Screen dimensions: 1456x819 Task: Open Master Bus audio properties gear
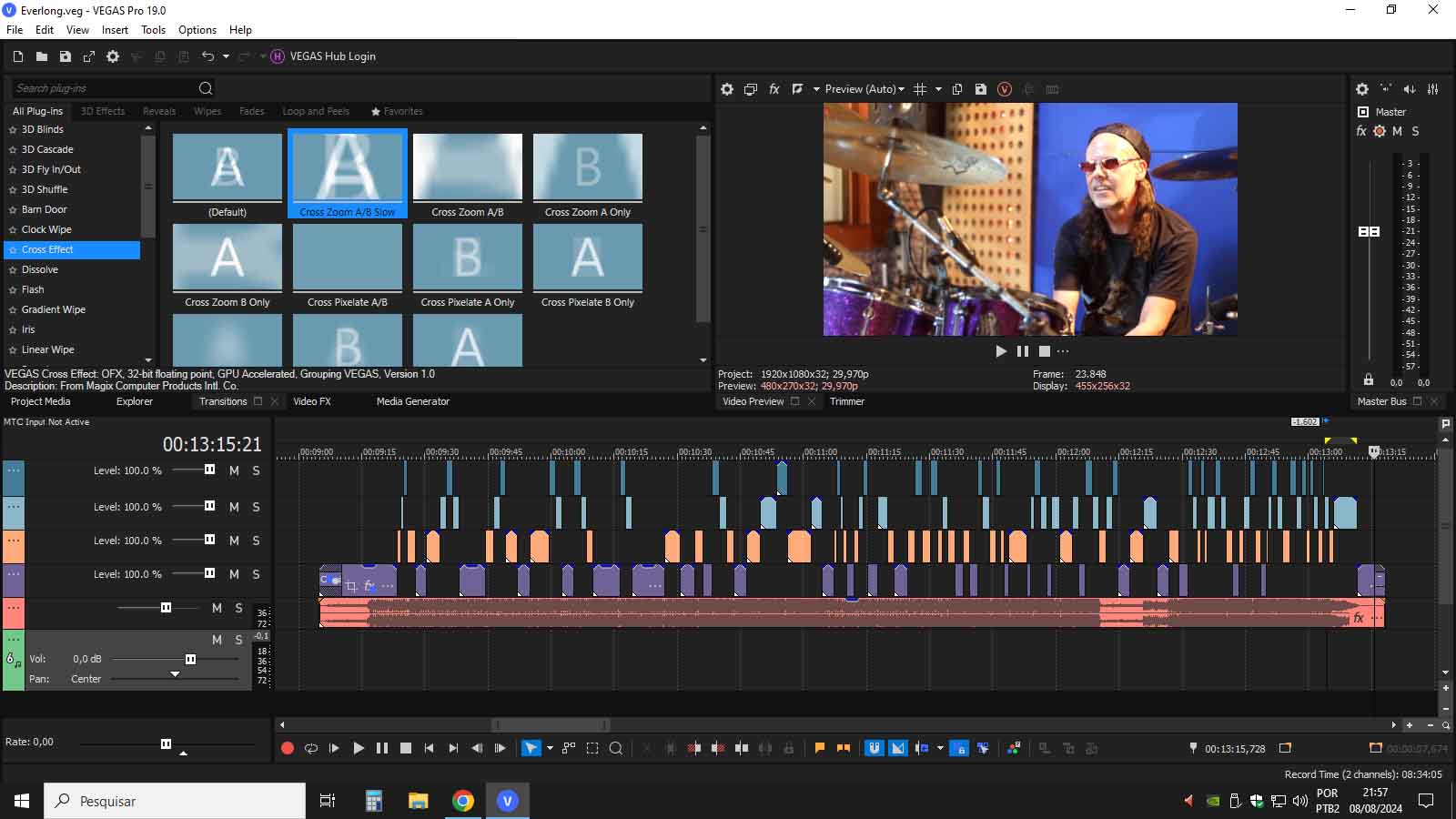point(1362,89)
